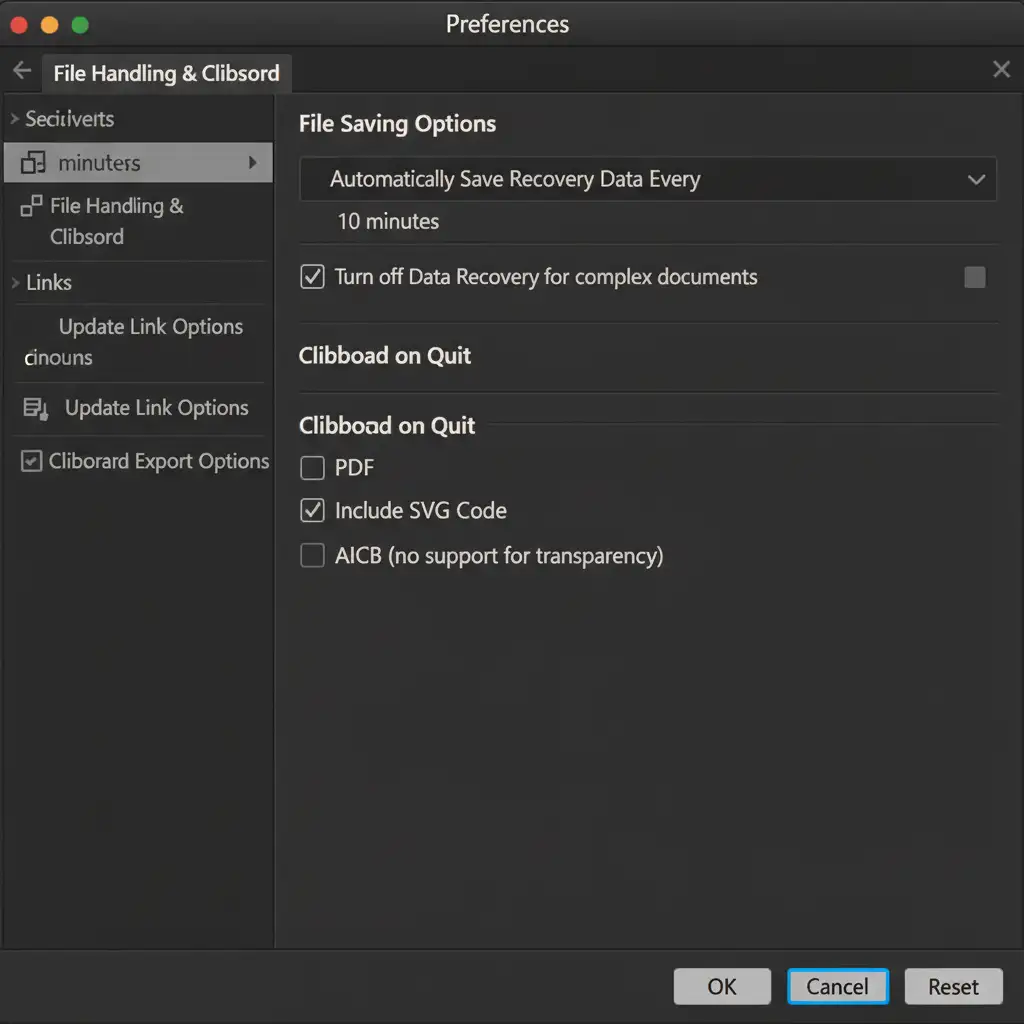Image resolution: width=1024 pixels, height=1024 pixels.
Task: Click the yellow macOS window button
Action: point(49,25)
